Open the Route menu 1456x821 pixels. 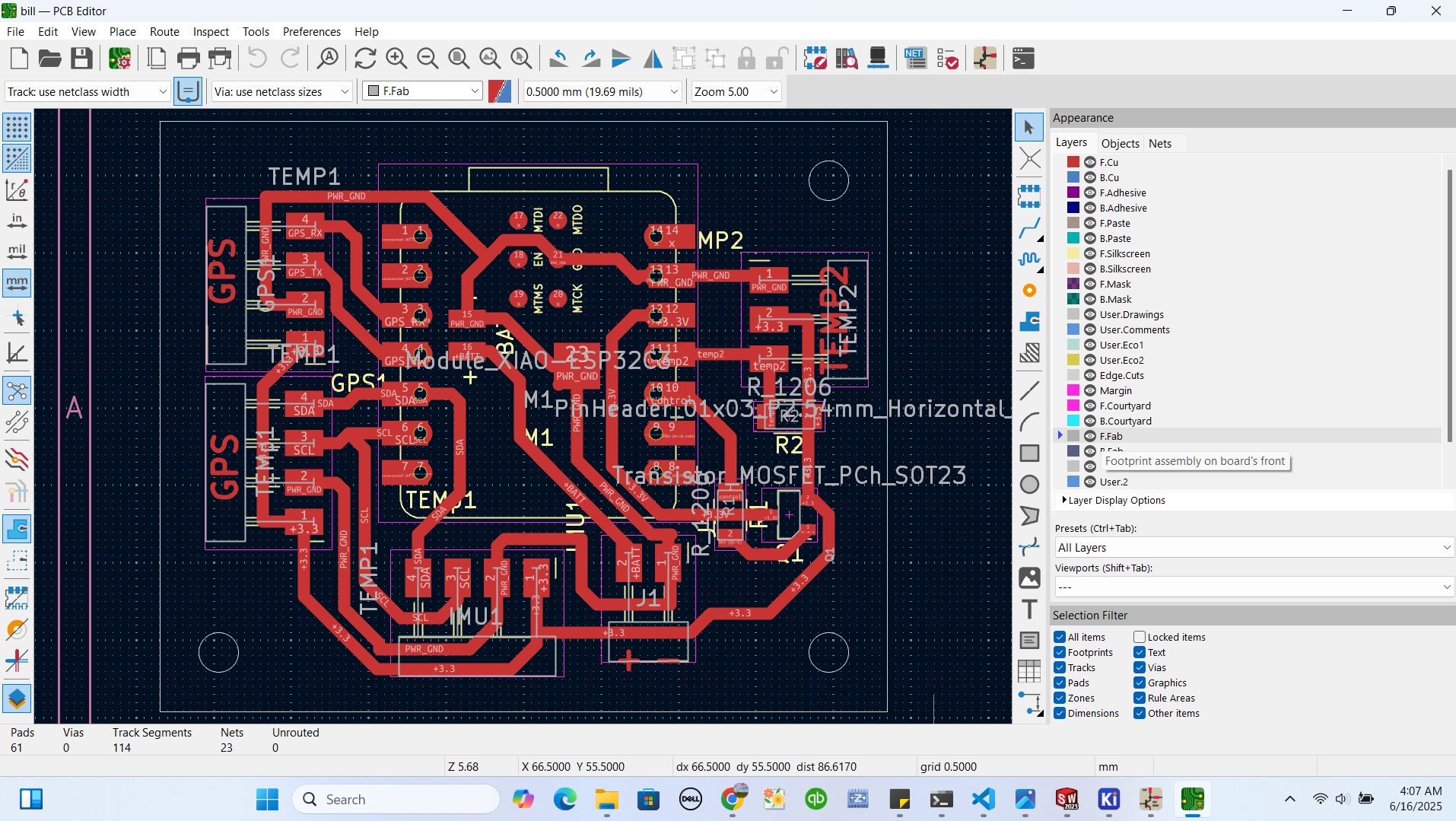[x=164, y=31]
